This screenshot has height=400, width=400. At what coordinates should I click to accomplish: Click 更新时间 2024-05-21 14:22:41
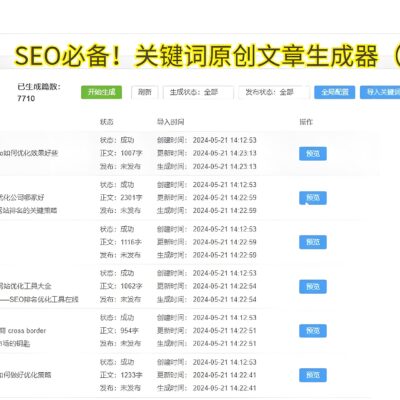tap(207, 375)
